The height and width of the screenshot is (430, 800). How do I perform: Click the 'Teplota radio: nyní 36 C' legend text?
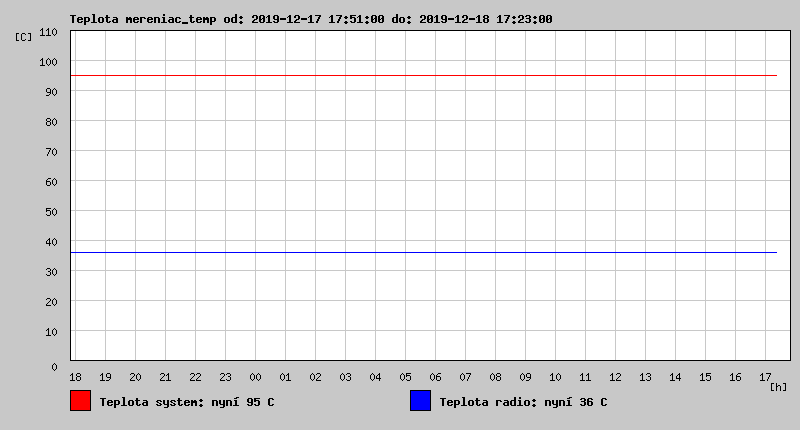coord(523,402)
